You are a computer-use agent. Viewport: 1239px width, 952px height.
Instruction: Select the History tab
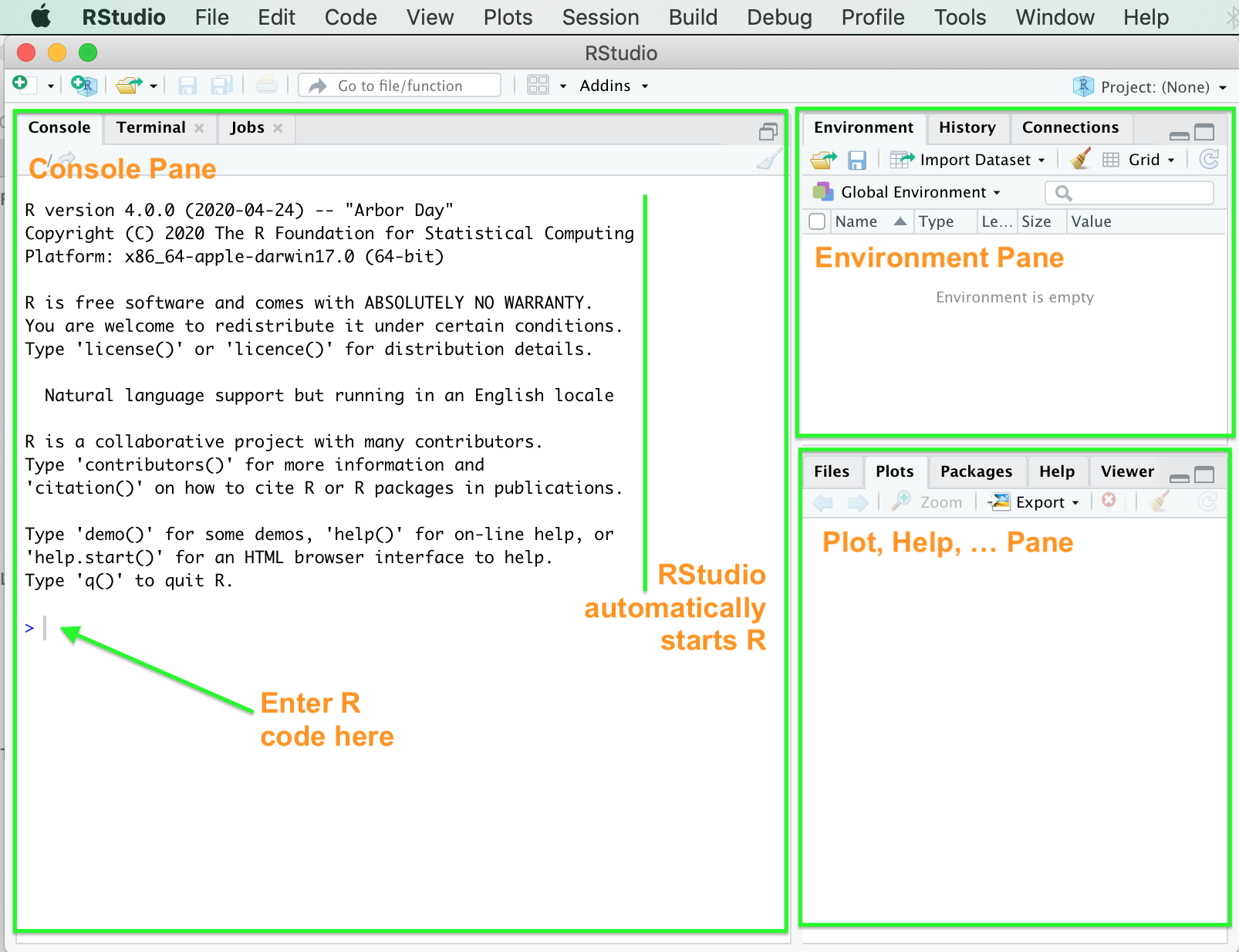pos(967,127)
